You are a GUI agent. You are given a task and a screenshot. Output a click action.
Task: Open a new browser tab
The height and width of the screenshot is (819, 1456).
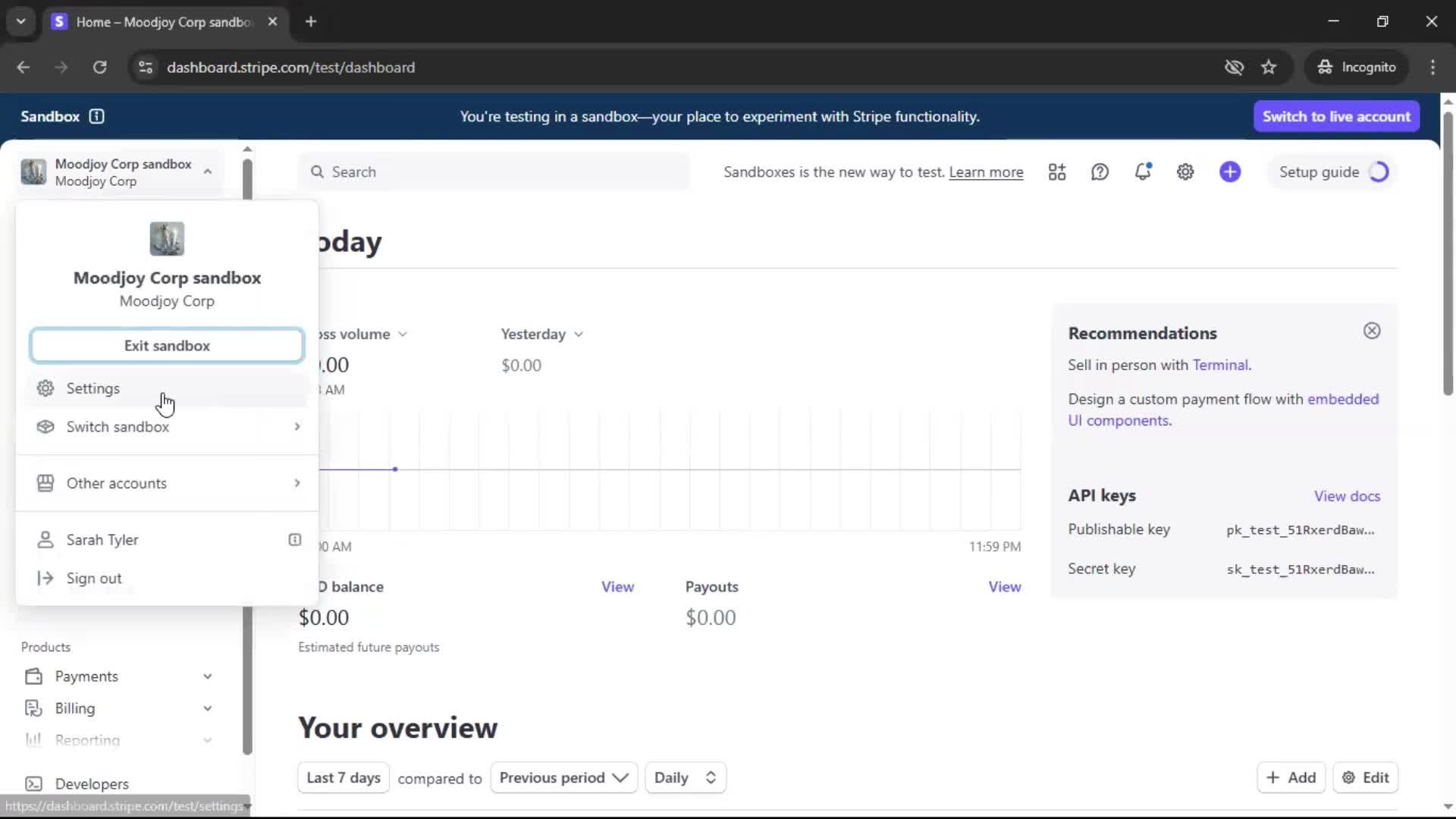311,21
